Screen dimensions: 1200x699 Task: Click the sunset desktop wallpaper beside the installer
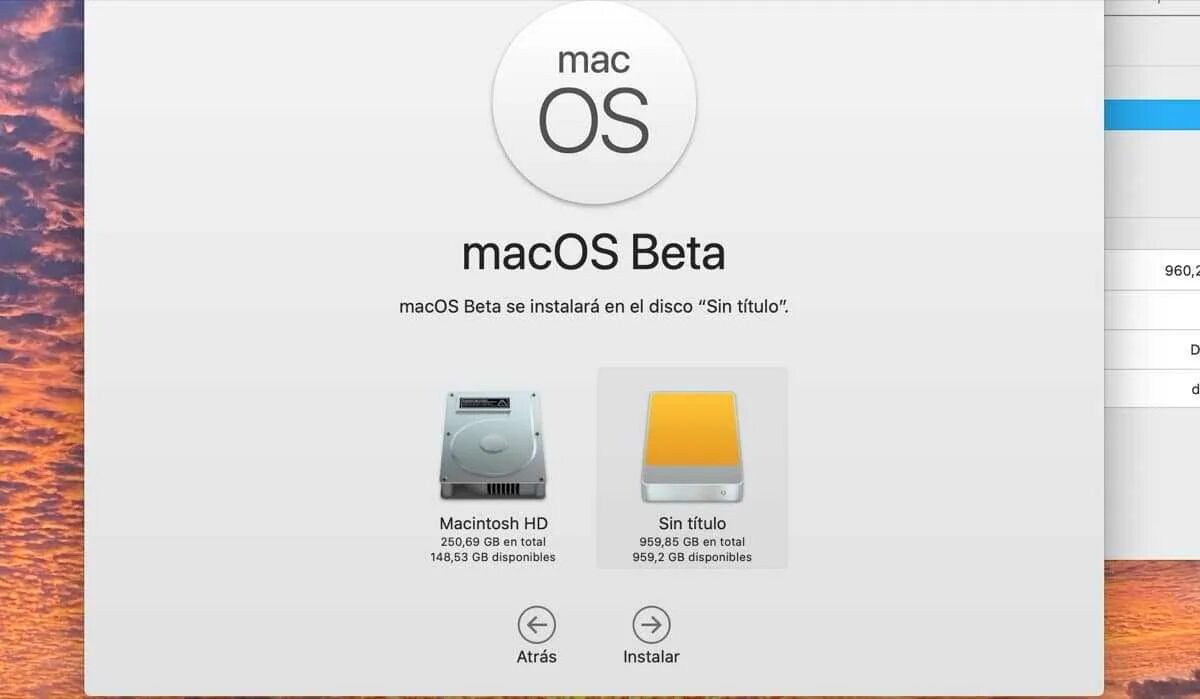click(42, 350)
